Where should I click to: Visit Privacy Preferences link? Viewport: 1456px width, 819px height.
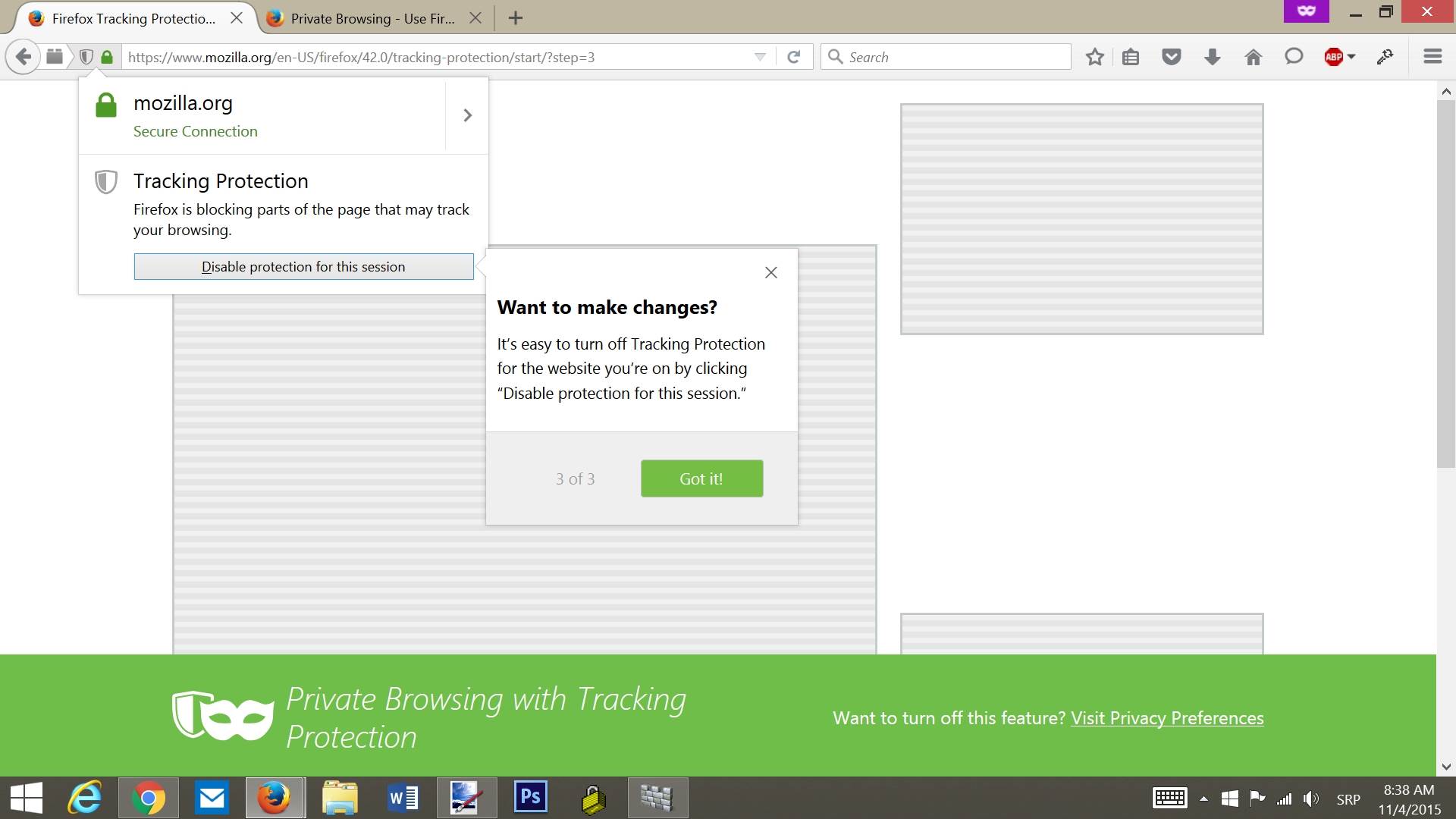tap(1166, 717)
